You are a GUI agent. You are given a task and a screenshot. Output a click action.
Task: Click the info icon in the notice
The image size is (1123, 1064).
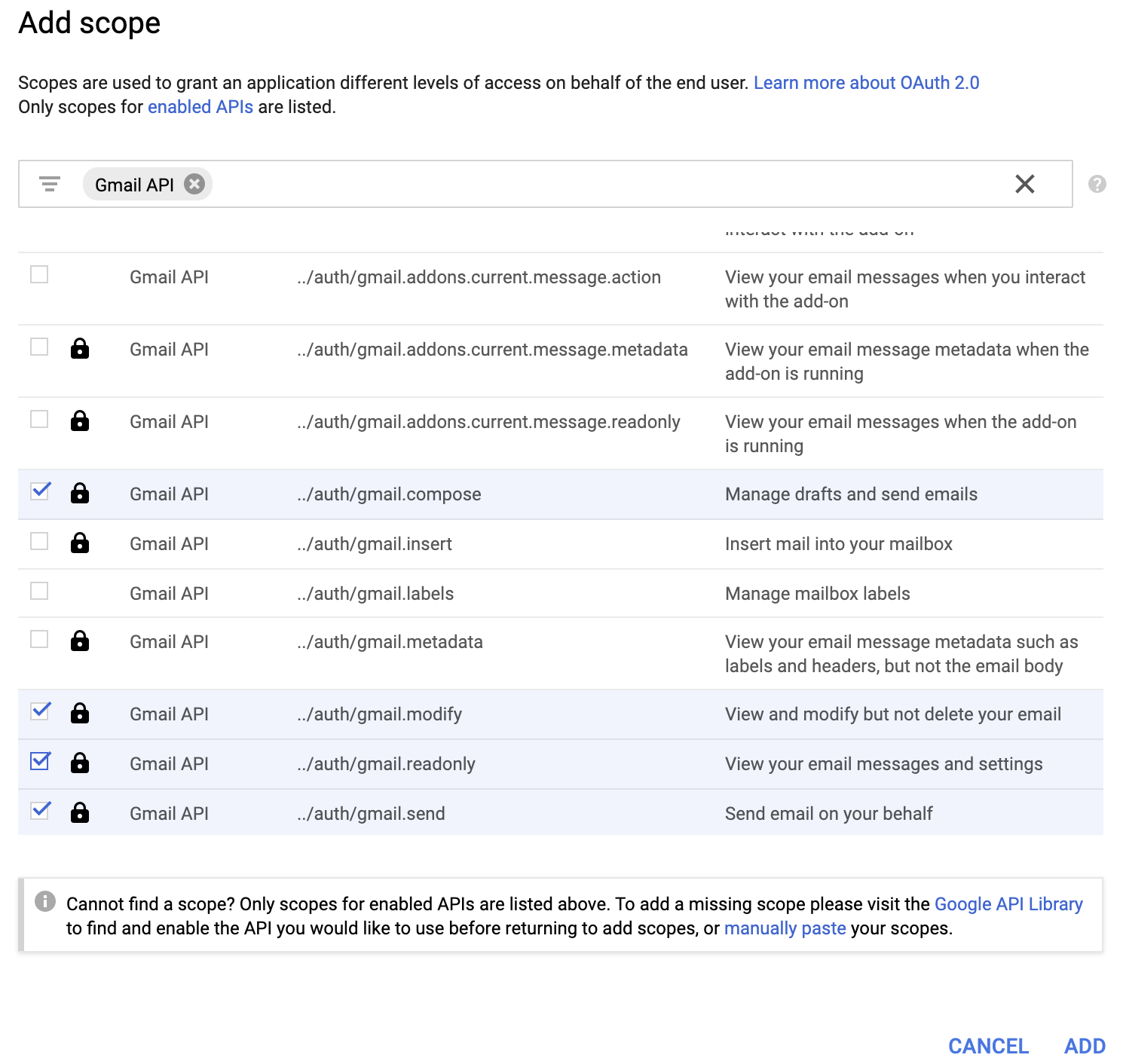click(45, 901)
